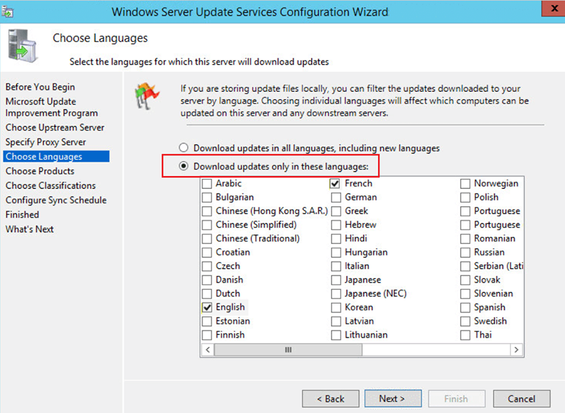Click the Finish button

tap(457, 399)
